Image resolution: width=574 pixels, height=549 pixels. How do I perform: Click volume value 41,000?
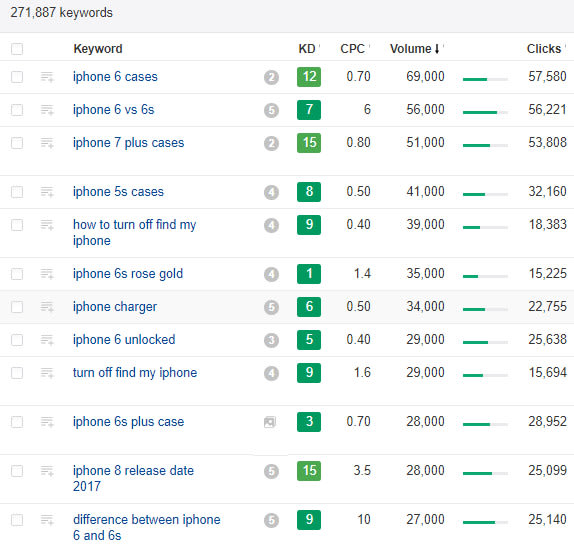(425, 191)
